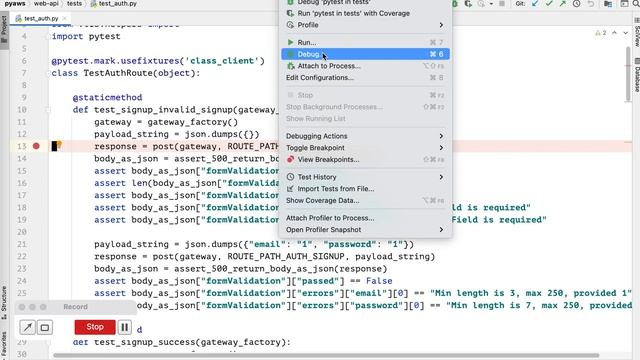Viewport: 640px width, 360px height.
Task: Select the Run... menu entry
Action: [x=365, y=42]
